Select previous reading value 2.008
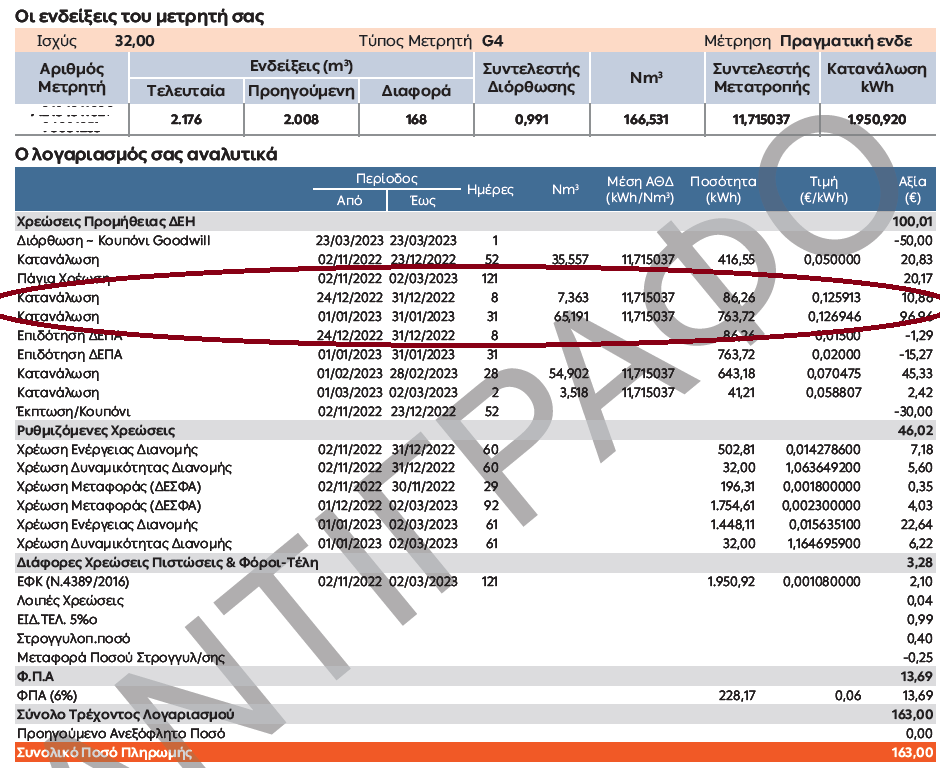Image resolution: width=940 pixels, height=768 pixels. tap(301, 119)
